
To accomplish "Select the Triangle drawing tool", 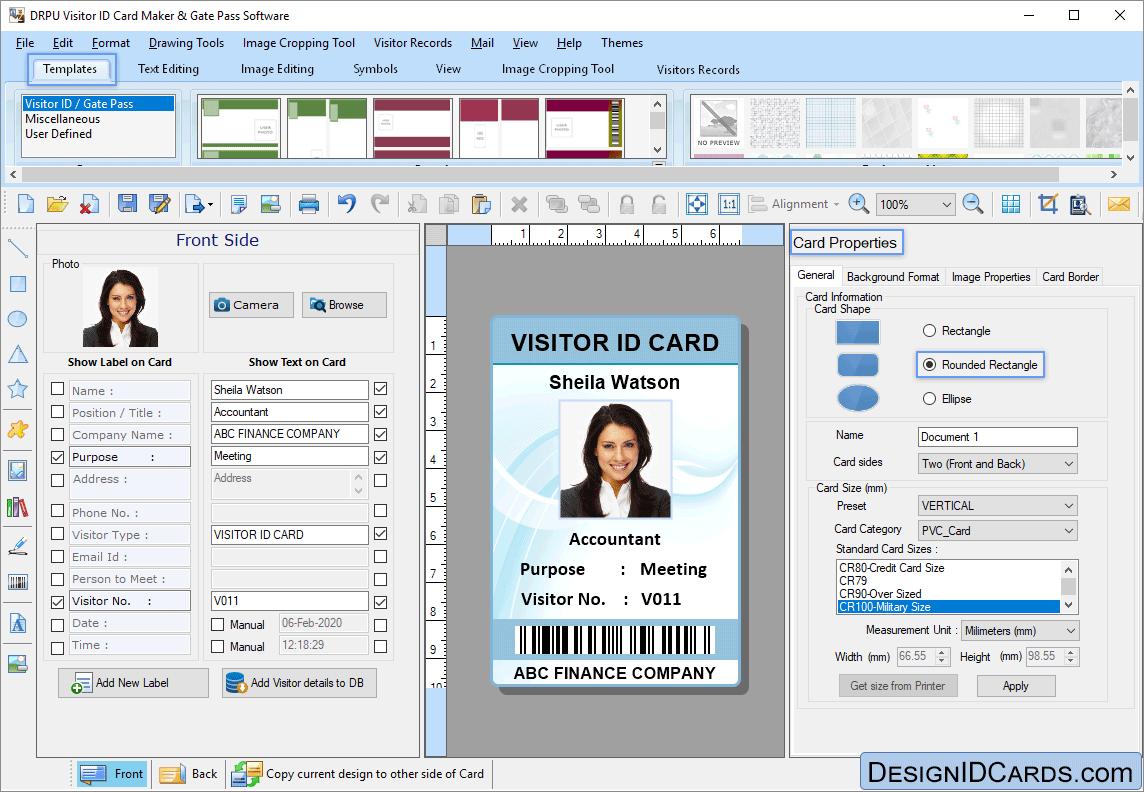I will click(x=18, y=354).
